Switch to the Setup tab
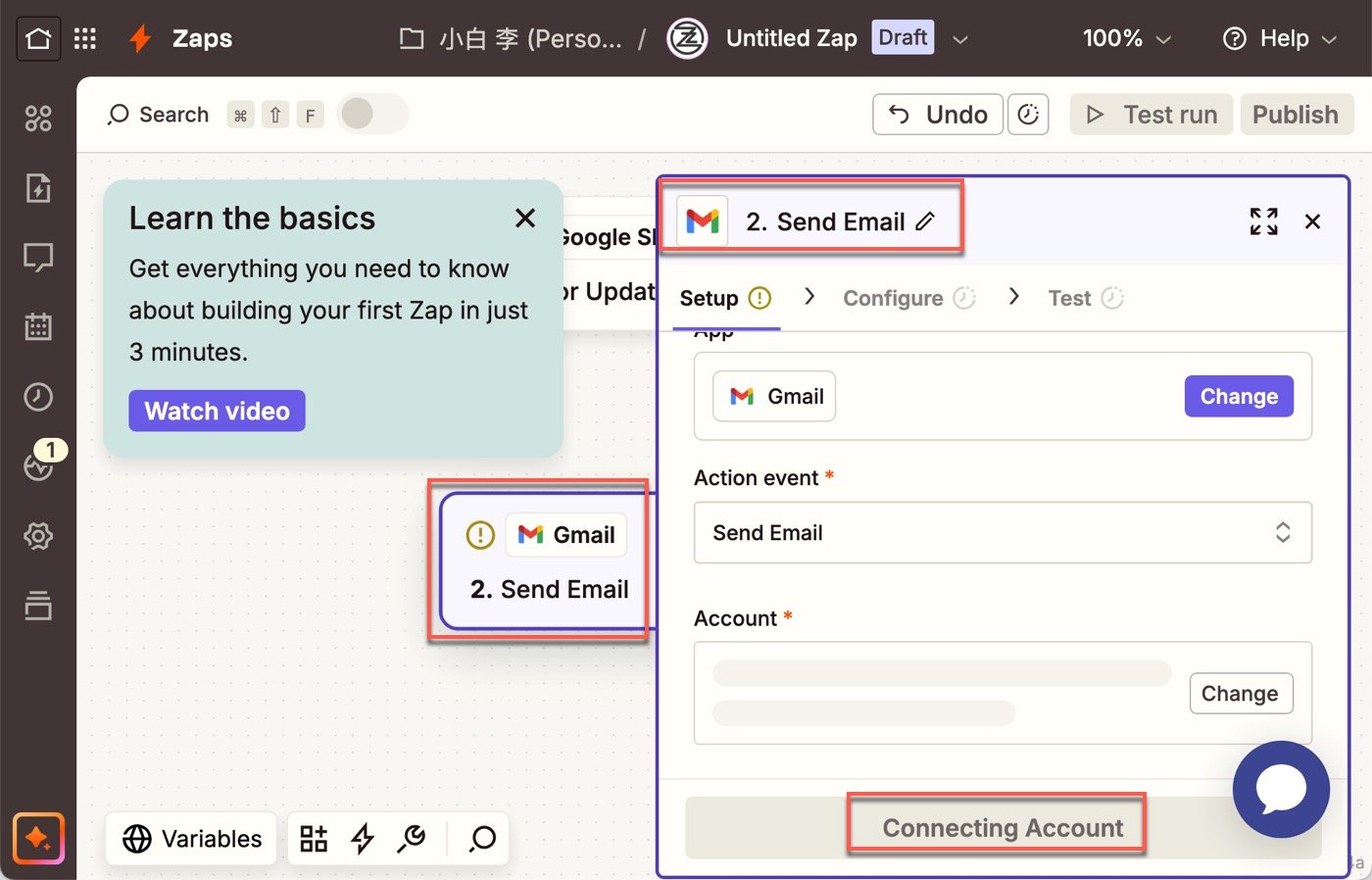Viewport: 1372px width, 880px height. pos(725,298)
